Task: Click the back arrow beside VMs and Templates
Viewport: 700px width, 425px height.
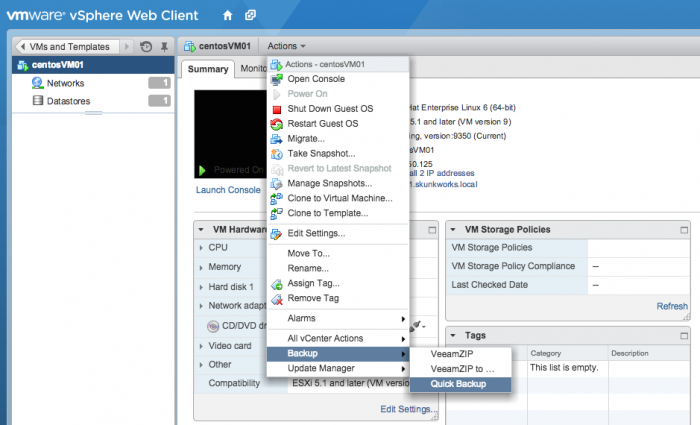Action: [x=22, y=46]
